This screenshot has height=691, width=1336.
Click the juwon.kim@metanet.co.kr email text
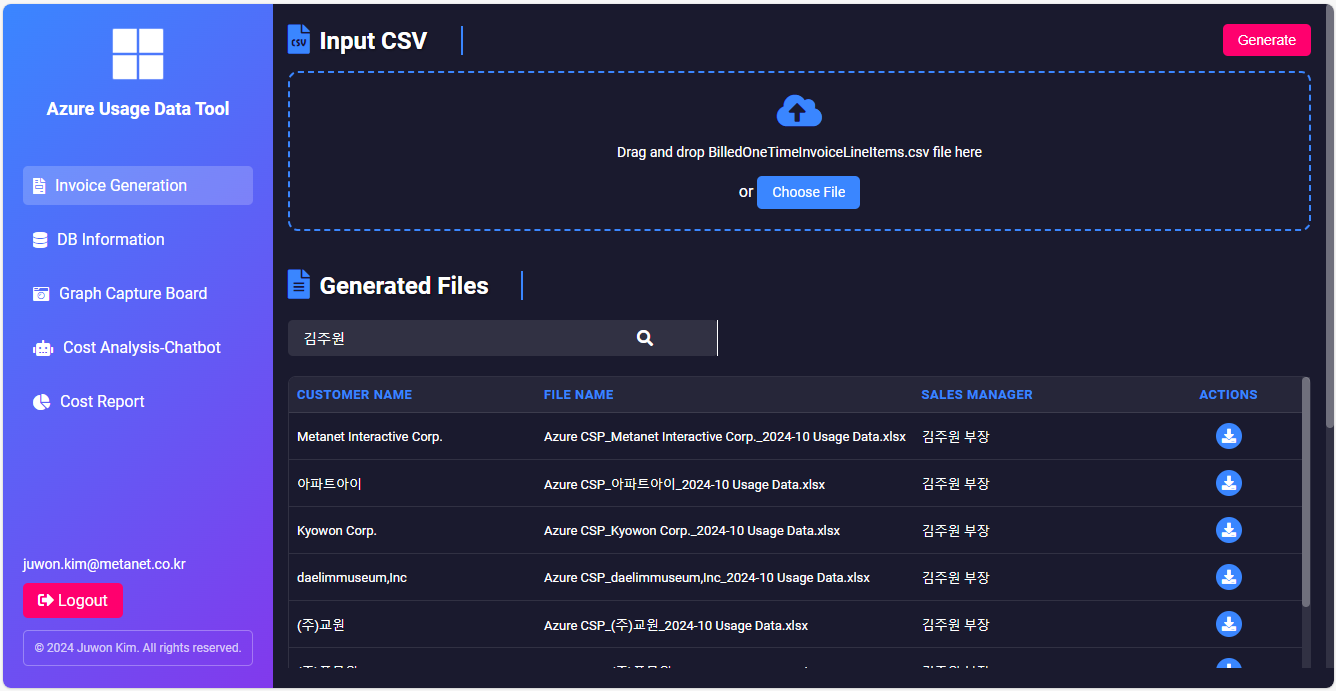pos(104,564)
